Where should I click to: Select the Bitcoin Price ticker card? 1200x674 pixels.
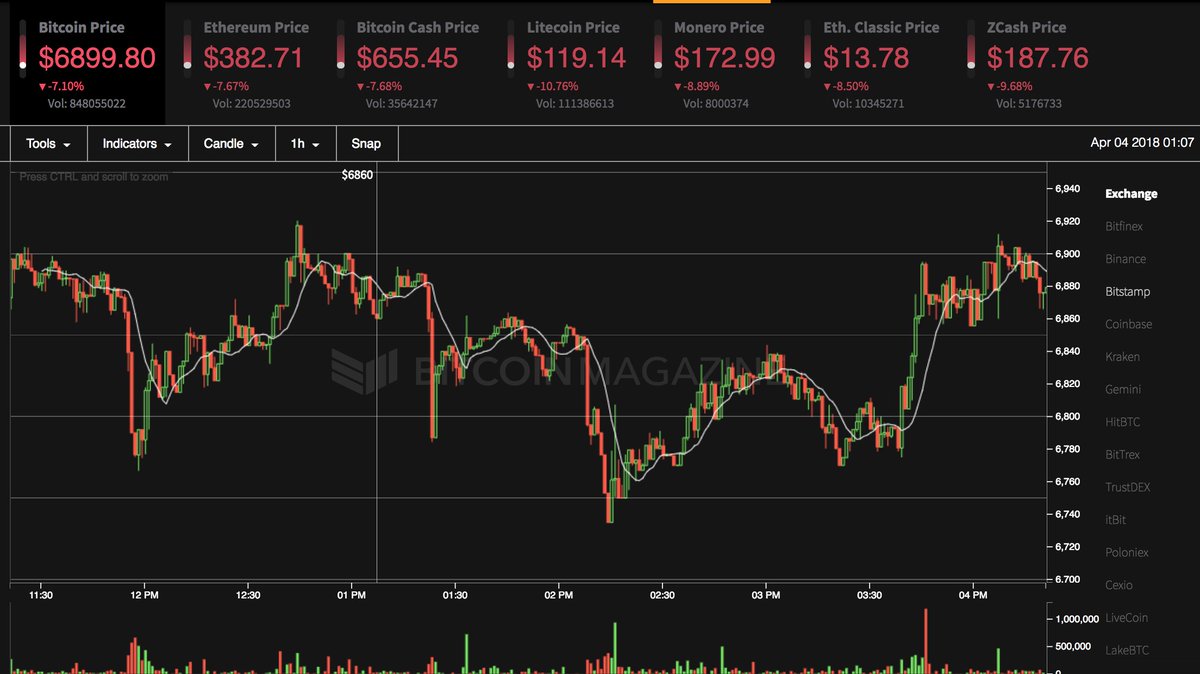click(x=85, y=62)
